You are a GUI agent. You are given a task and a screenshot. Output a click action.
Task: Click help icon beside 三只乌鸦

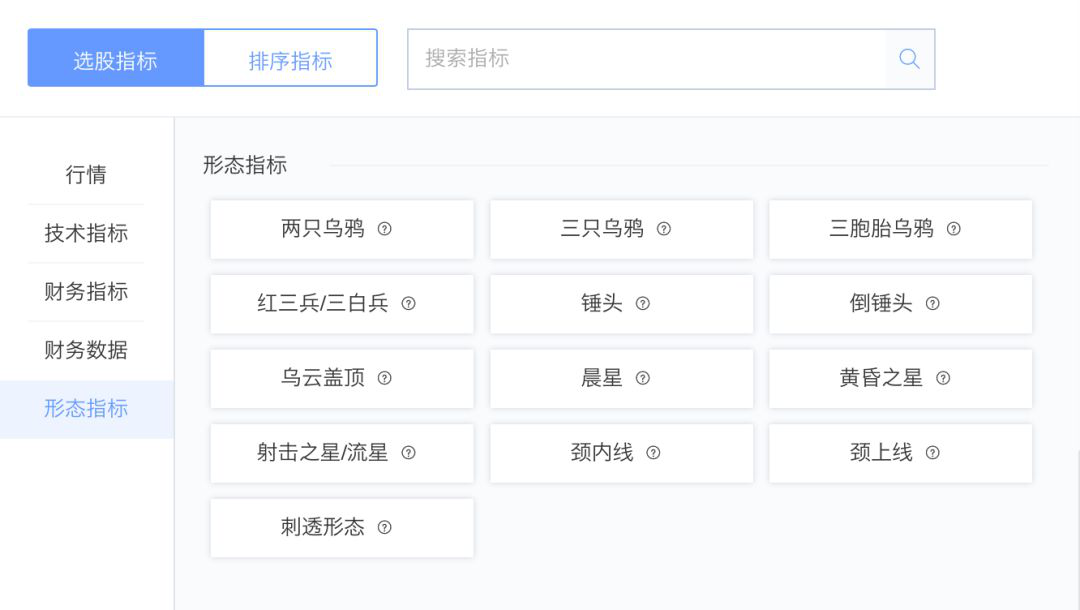pyautogui.click(x=664, y=229)
